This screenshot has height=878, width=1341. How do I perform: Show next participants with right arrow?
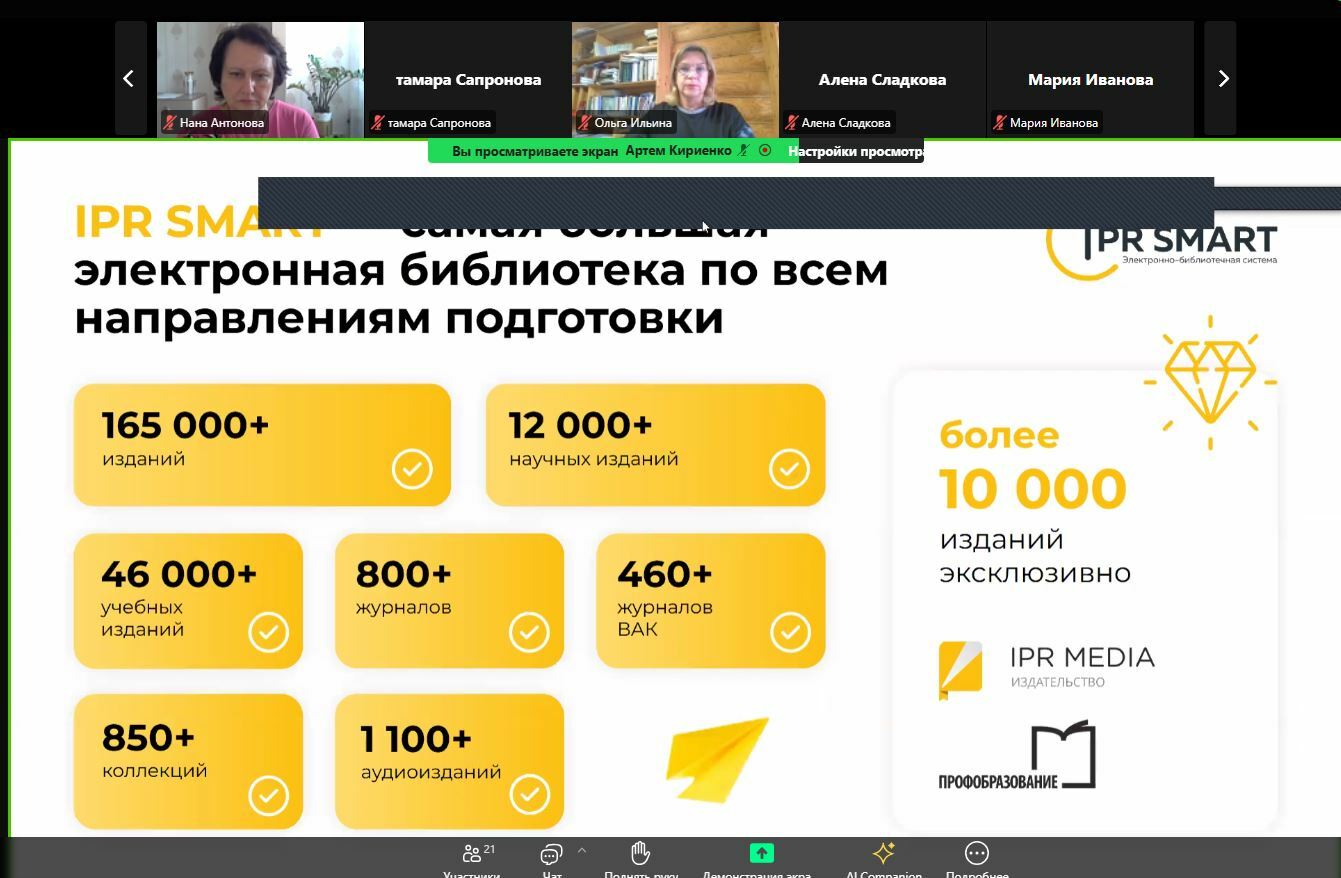[1222, 78]
